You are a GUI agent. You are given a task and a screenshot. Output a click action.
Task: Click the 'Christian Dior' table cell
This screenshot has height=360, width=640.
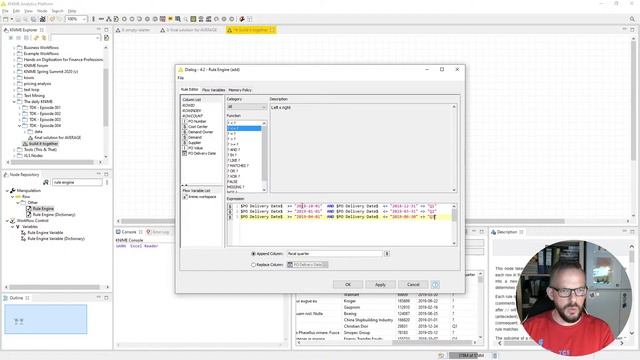pos(356,327)
